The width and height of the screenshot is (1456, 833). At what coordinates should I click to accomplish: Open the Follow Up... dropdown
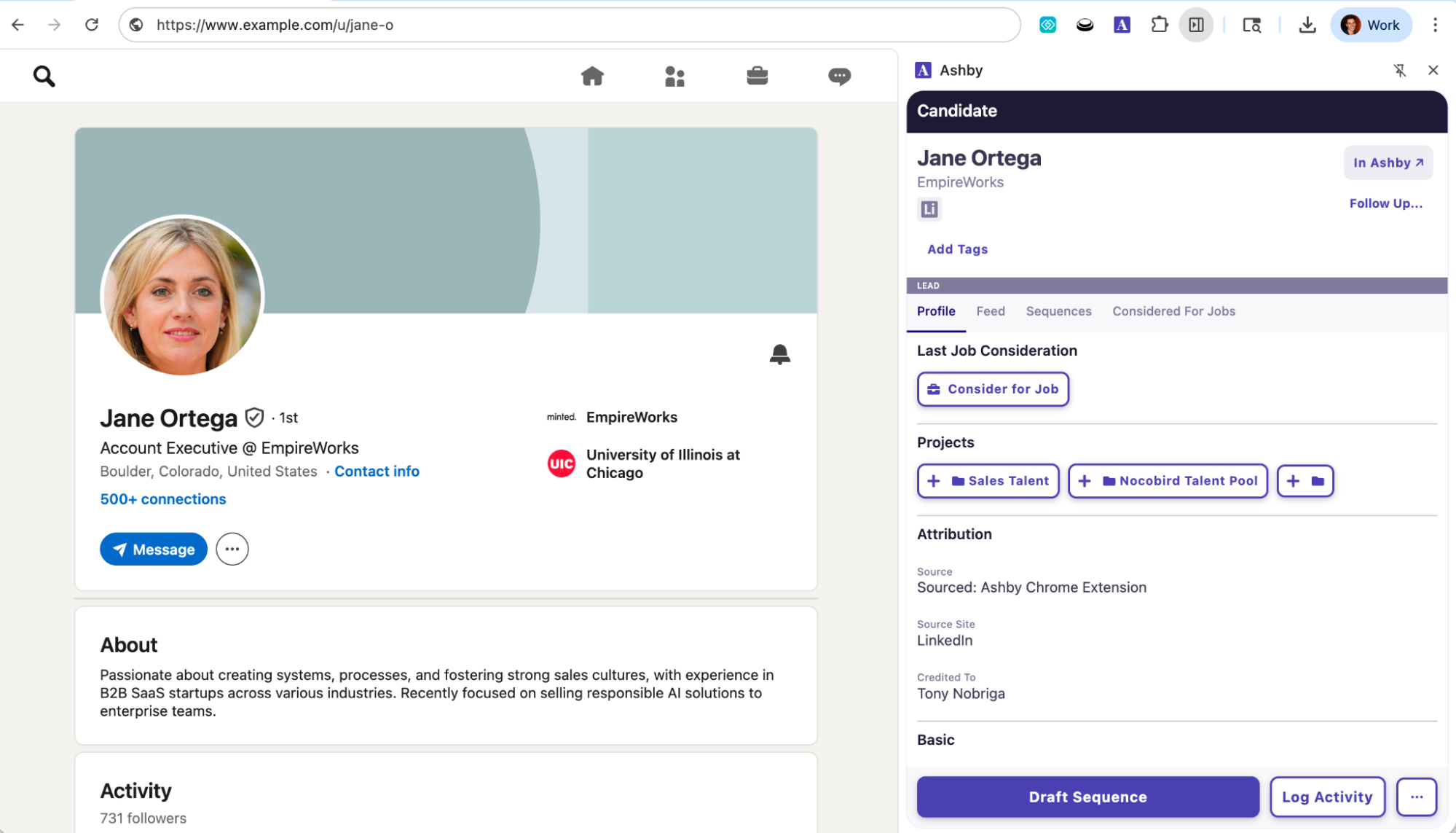click(x=1385, y=203)
